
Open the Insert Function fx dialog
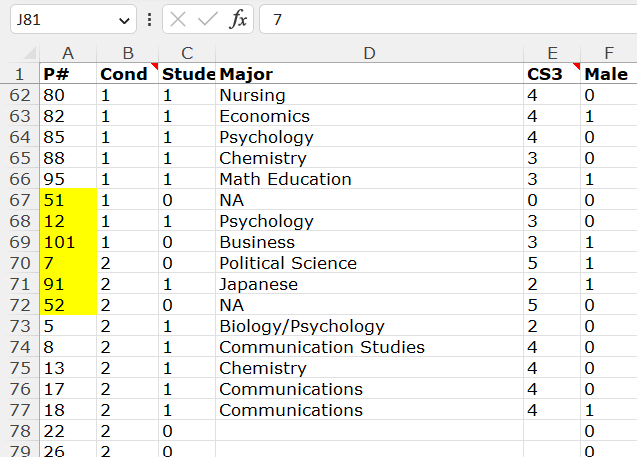click(238, 20)
